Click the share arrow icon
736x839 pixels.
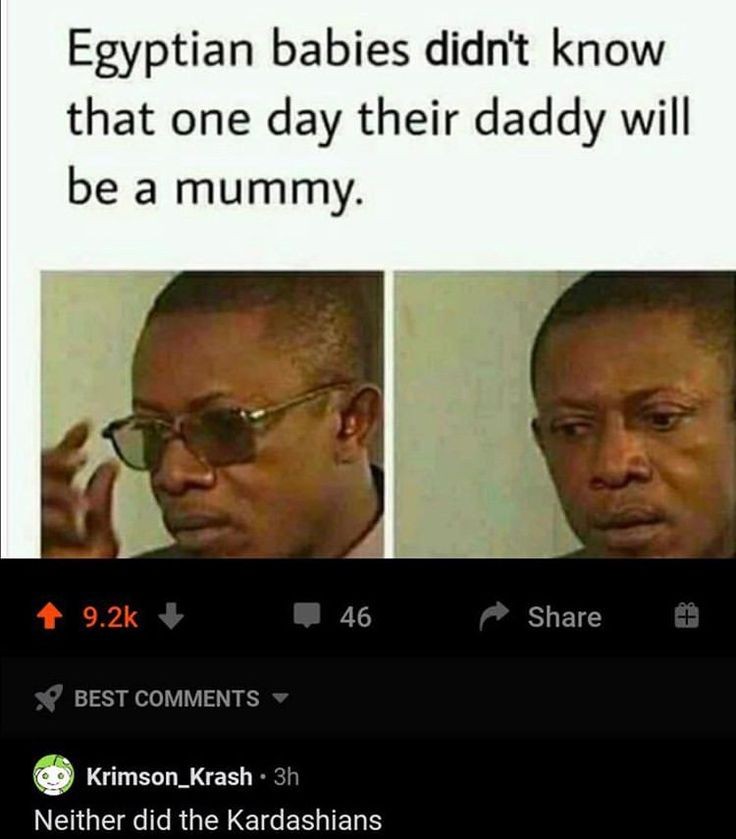click(493, 616)
